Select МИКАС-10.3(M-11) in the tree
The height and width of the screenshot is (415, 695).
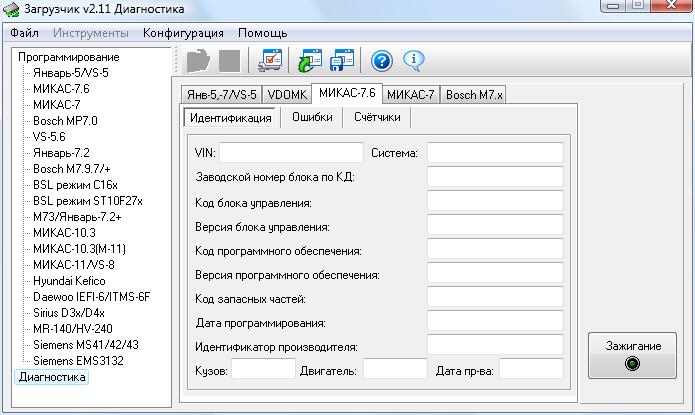(x=79, y=249)
